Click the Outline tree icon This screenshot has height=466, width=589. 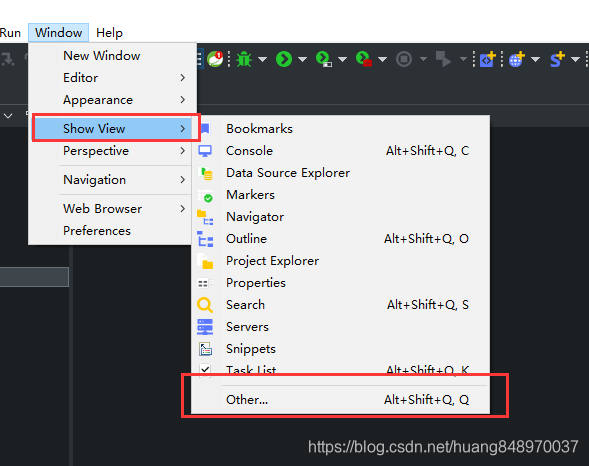205,239
